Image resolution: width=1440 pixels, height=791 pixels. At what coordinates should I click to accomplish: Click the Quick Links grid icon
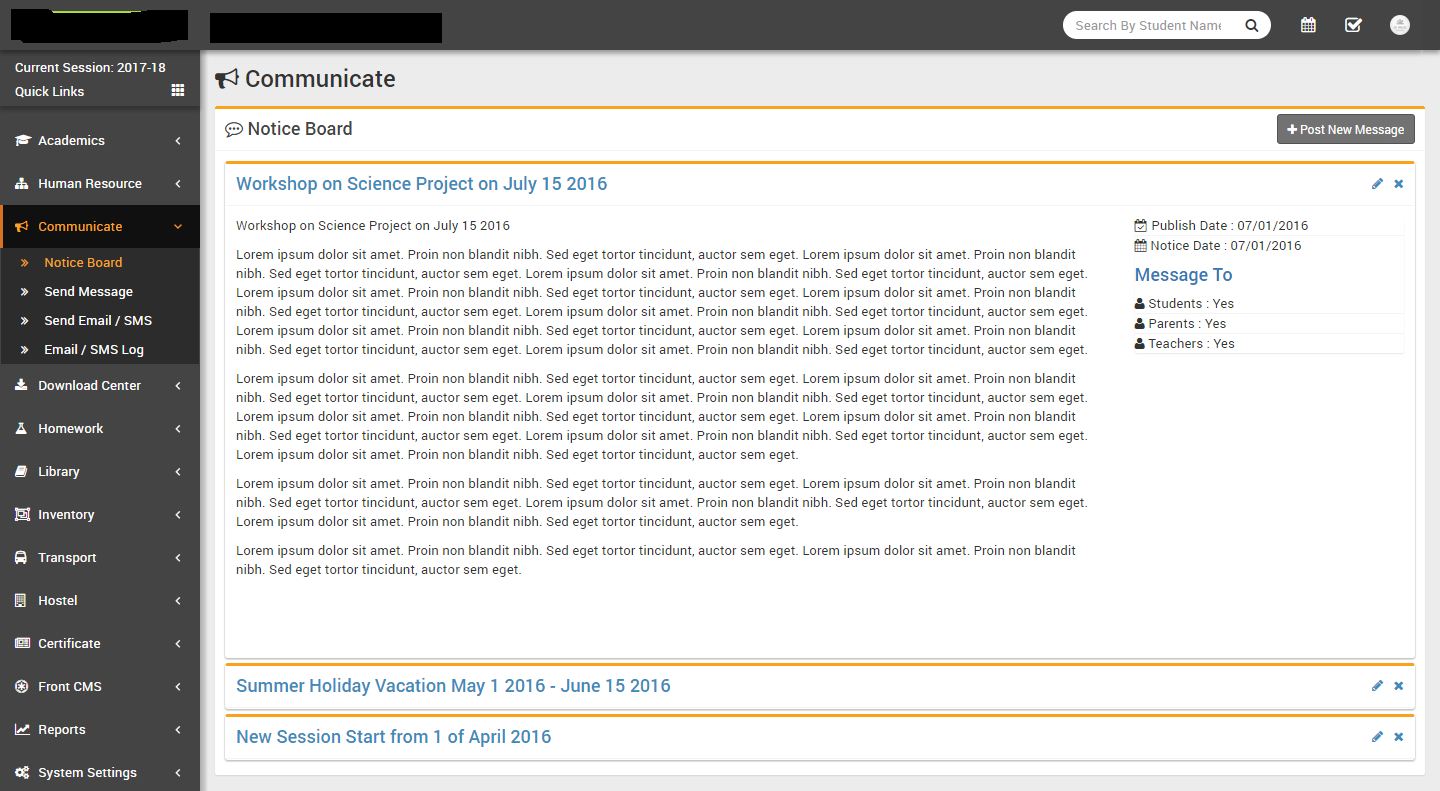tap(178, 90)
